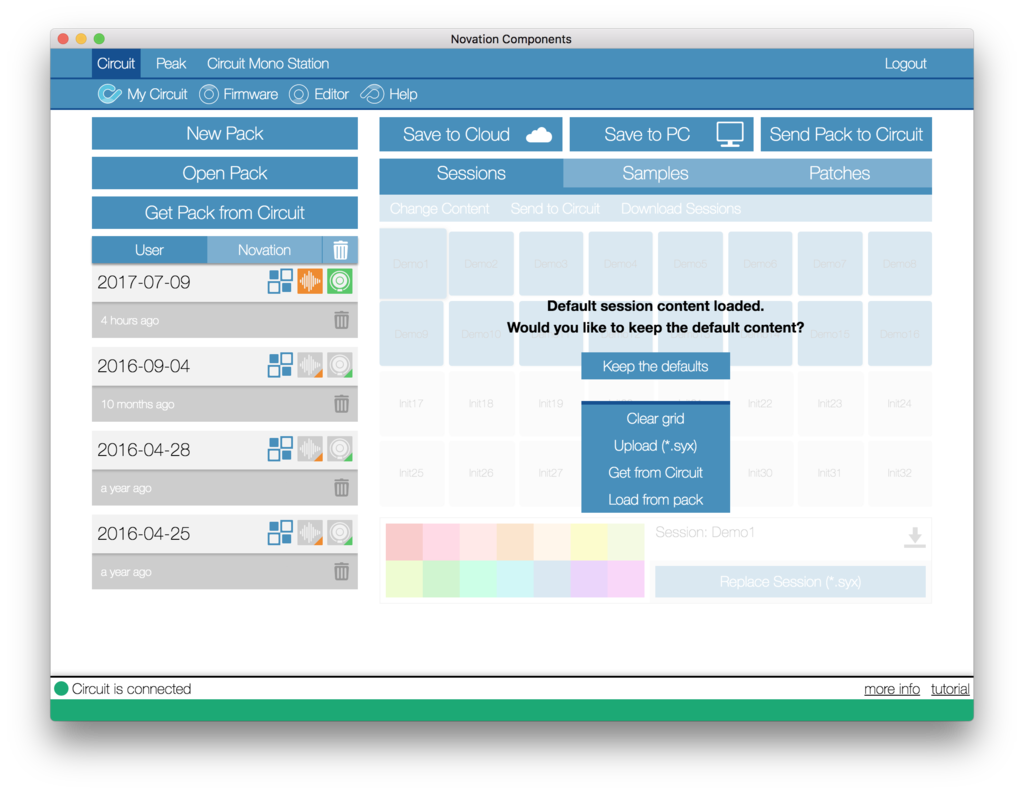The image size is (1024, 793).
Task: Open the 2016-04-28 pack name
Action: click(x=144, y=450)
